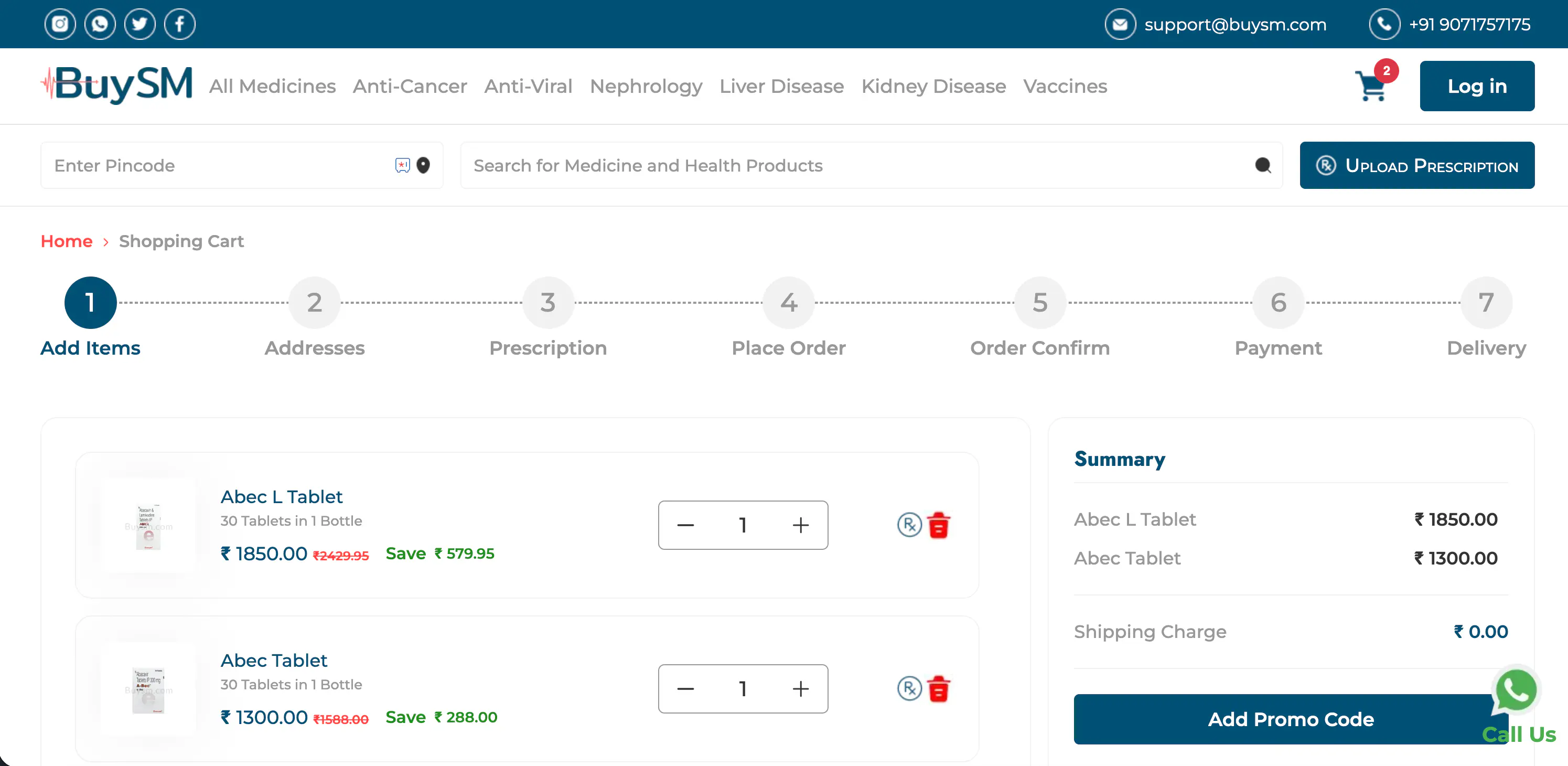Open the Twitter social icon
Image resolution: width=1568 pixels, height=766 pixels.
[x=139, y=24]
